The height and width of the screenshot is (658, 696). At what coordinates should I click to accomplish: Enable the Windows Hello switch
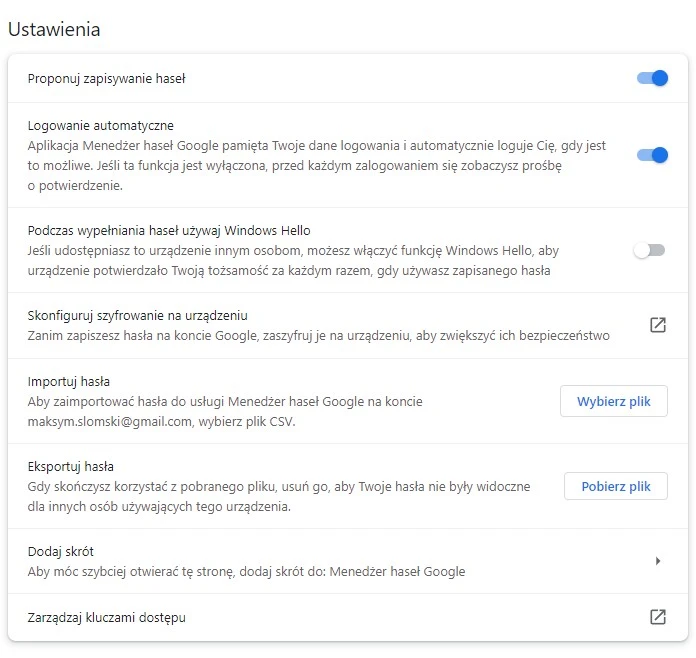[648, 251]
